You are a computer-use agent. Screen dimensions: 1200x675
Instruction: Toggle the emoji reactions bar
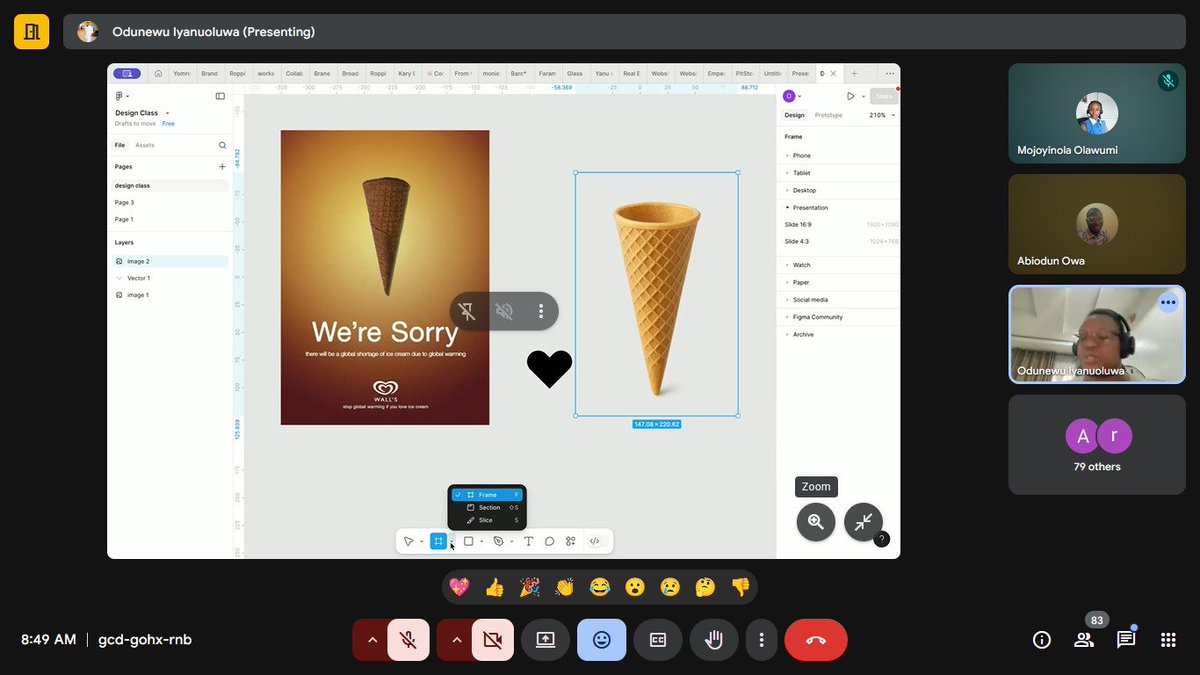[x=601, y=640]
